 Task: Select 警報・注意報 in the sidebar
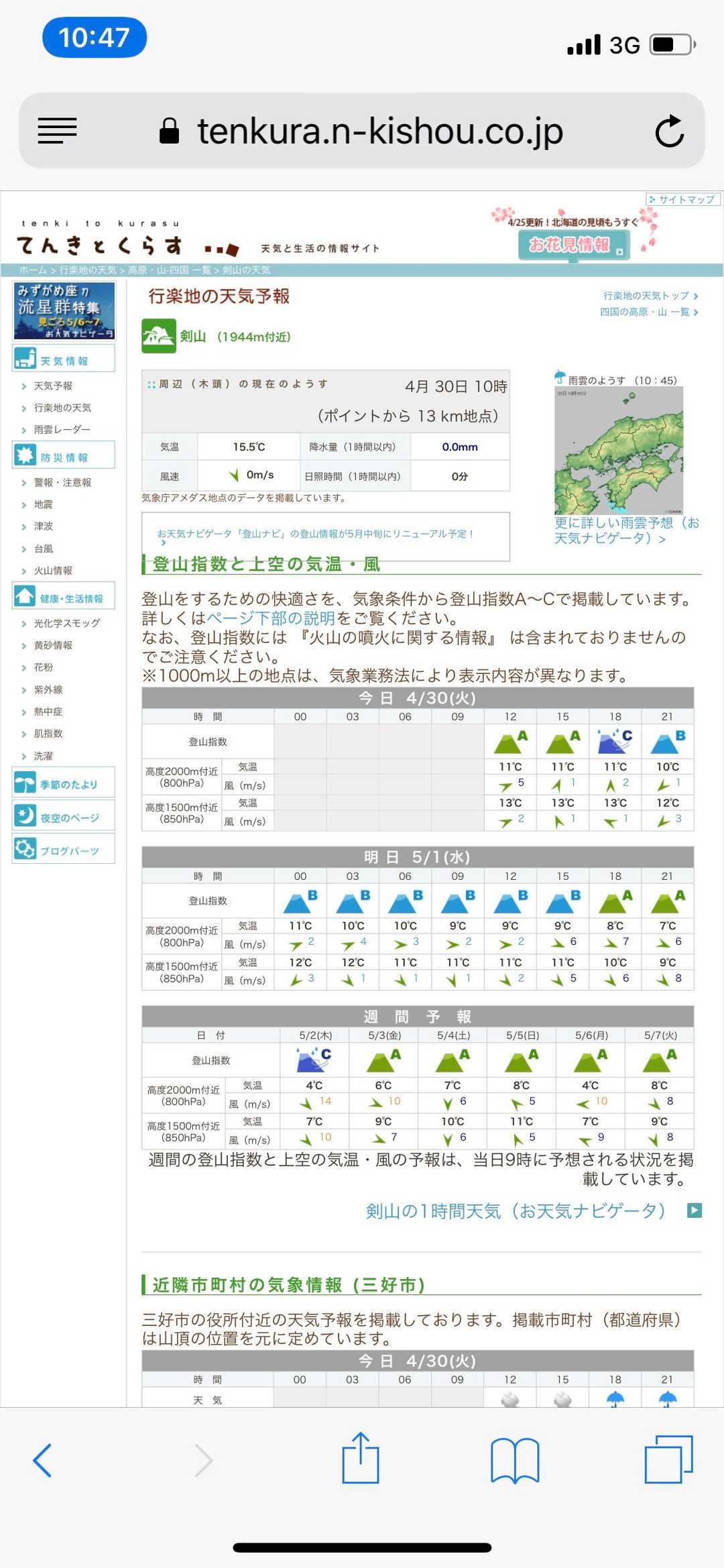[62, 482]
